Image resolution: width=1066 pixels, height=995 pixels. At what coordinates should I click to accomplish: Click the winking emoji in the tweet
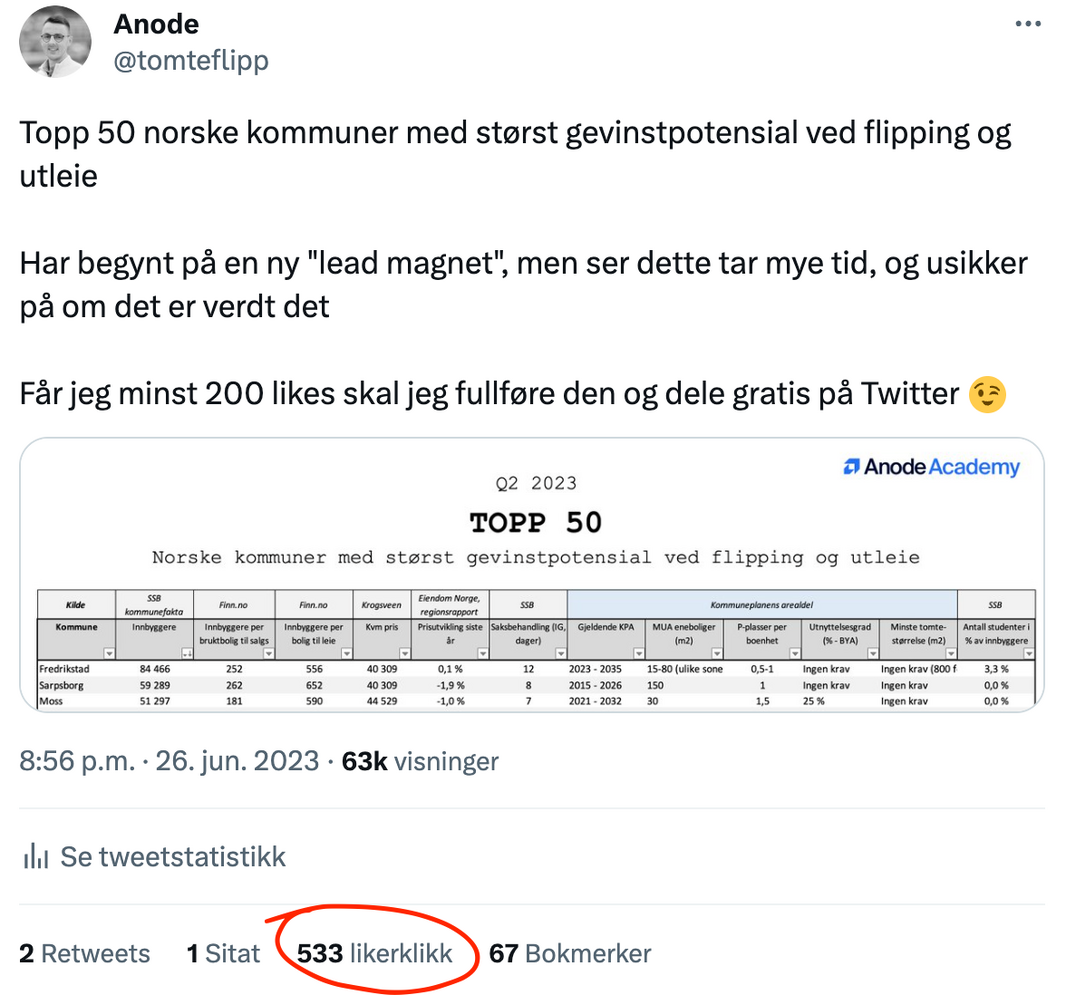[988, 394]
